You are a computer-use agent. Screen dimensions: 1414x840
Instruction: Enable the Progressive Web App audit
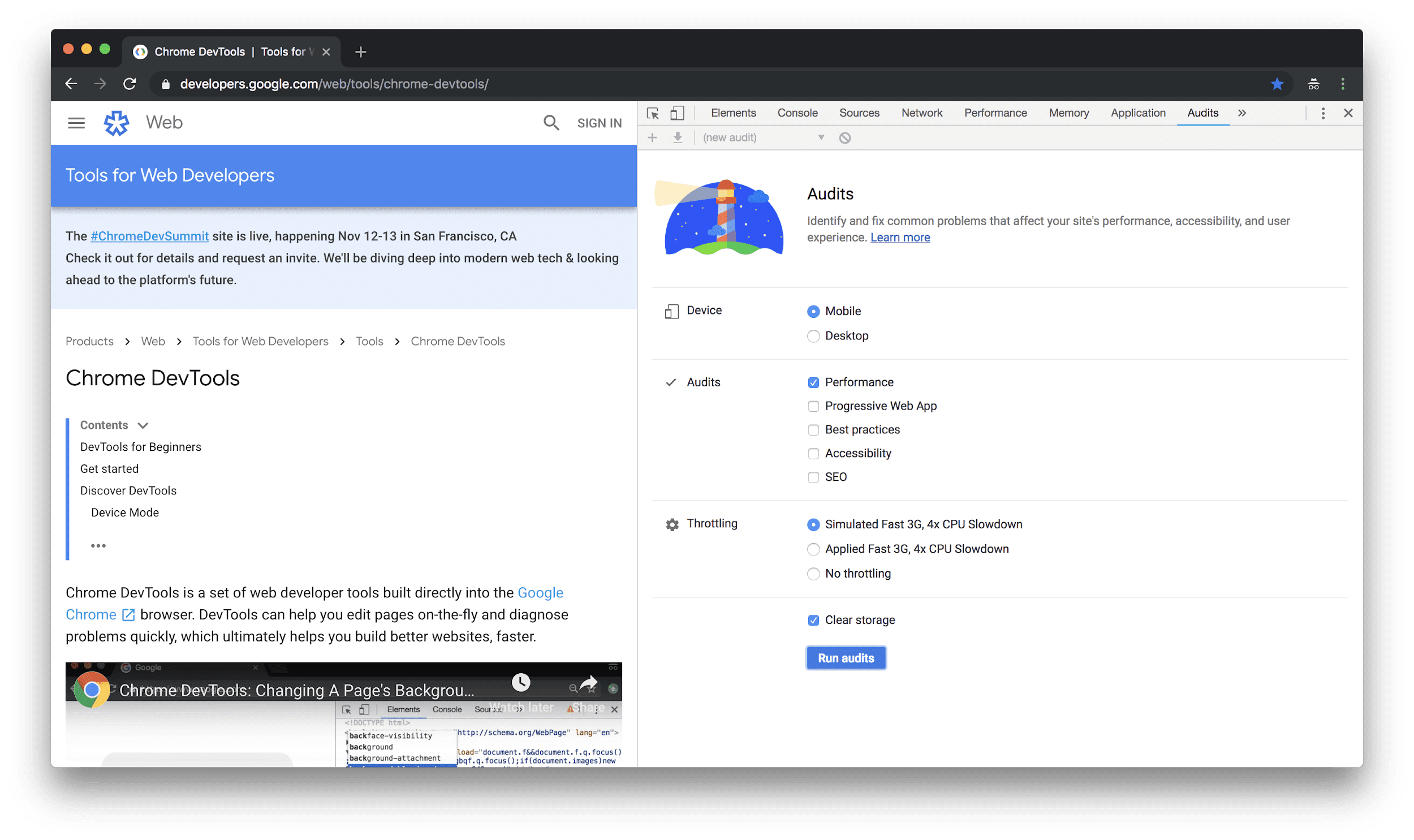pyautogui.click(x=813, y=405)
